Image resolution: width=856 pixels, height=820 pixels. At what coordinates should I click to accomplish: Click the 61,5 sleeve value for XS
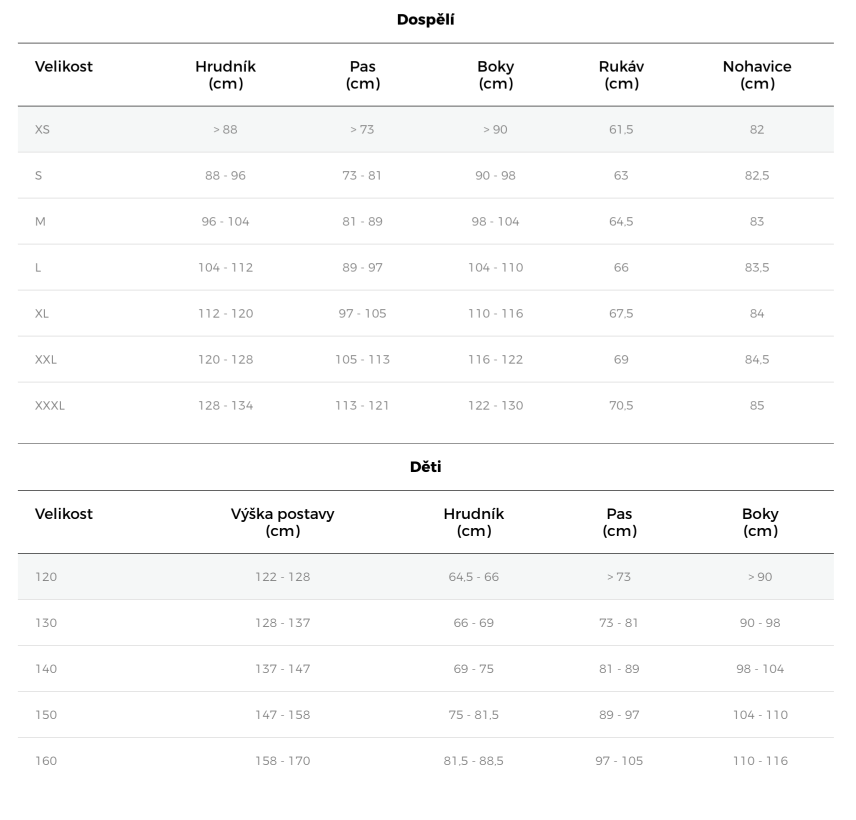[x=621, y=130]
